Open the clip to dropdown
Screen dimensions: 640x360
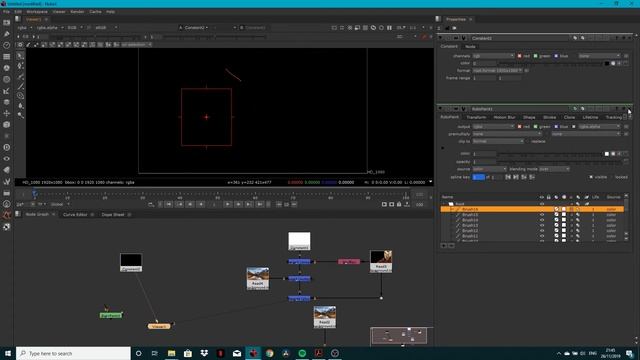498,141
